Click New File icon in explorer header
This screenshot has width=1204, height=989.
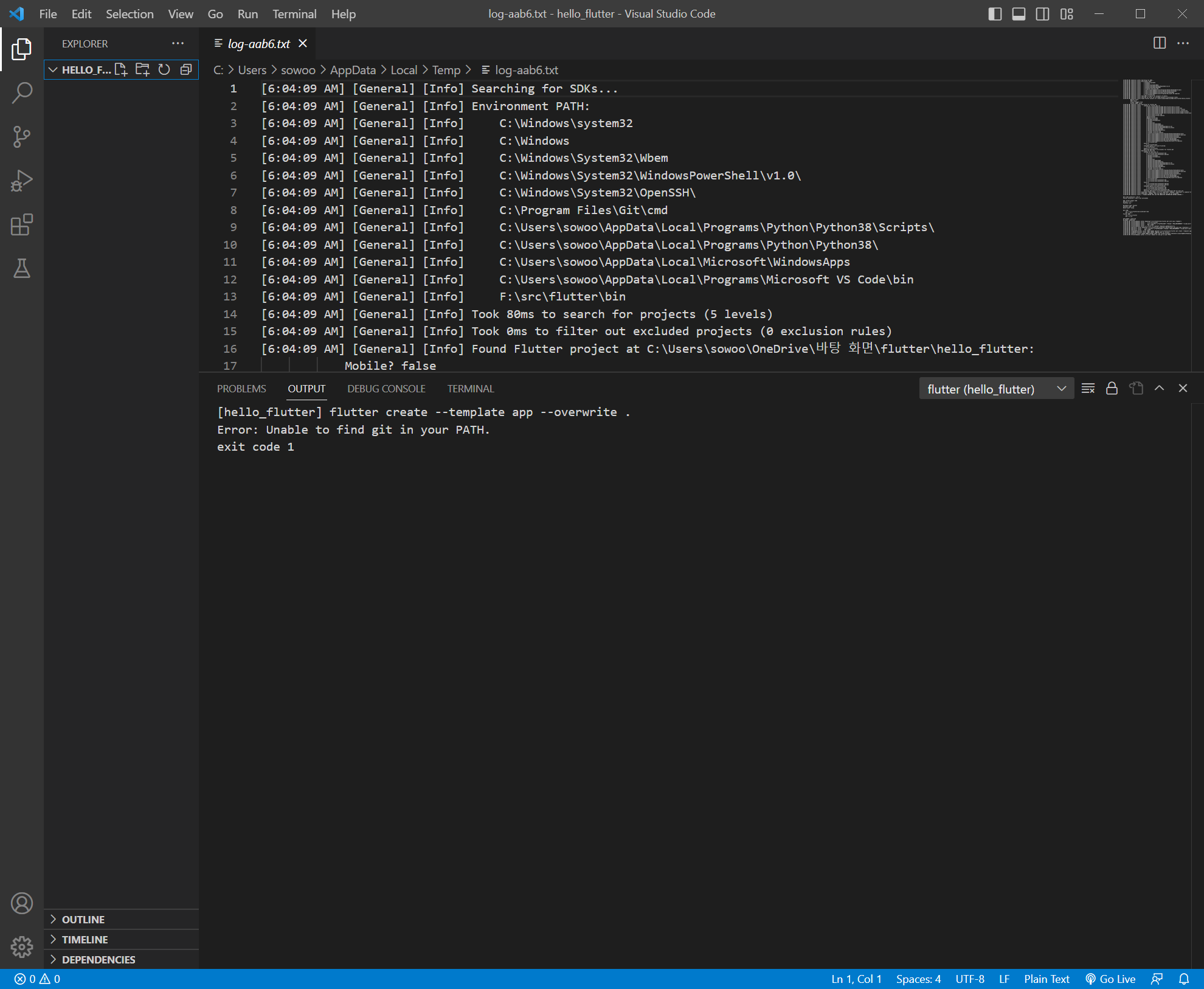tap(121, 69)
